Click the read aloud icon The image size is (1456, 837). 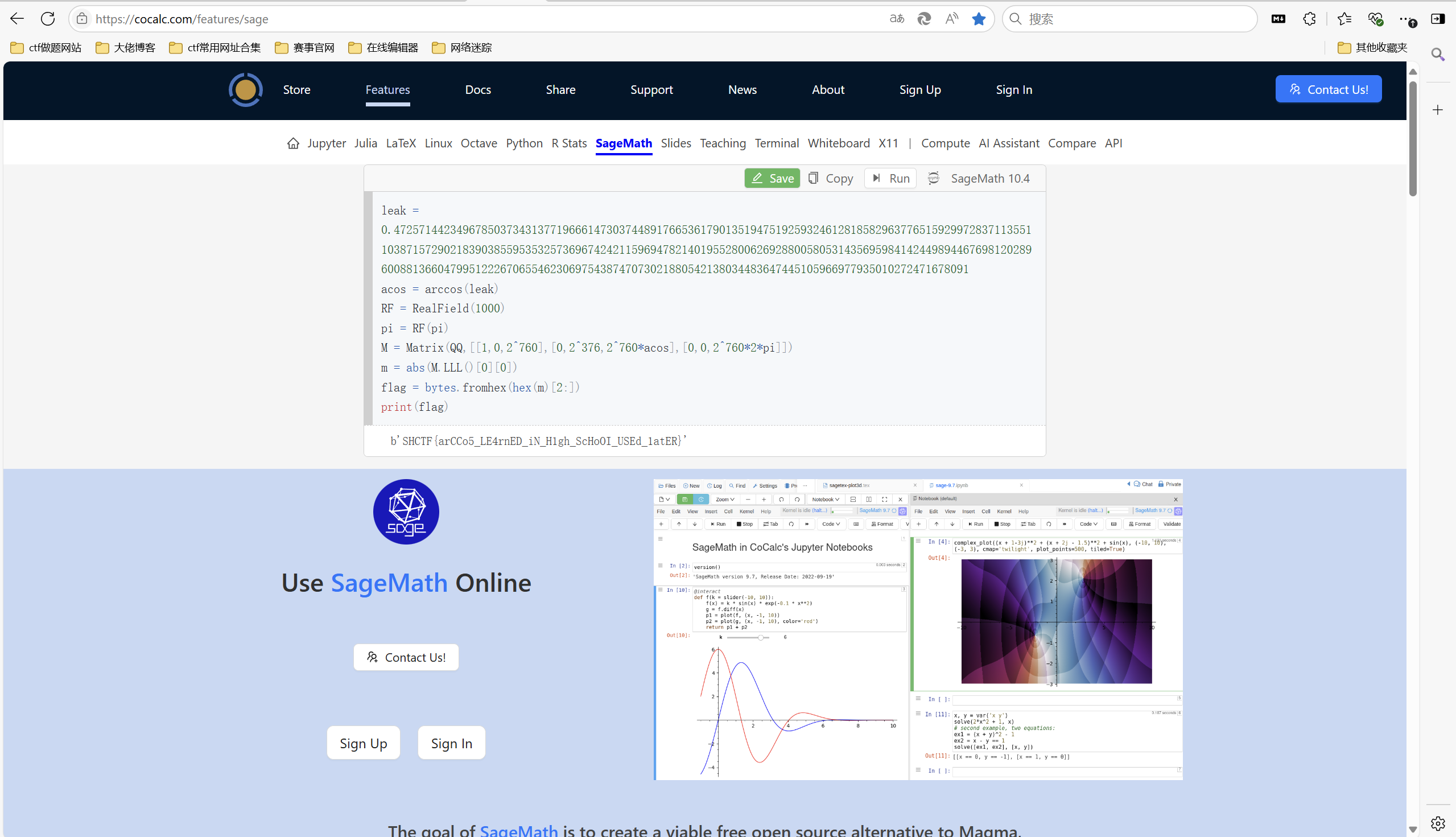pos(952,19)
